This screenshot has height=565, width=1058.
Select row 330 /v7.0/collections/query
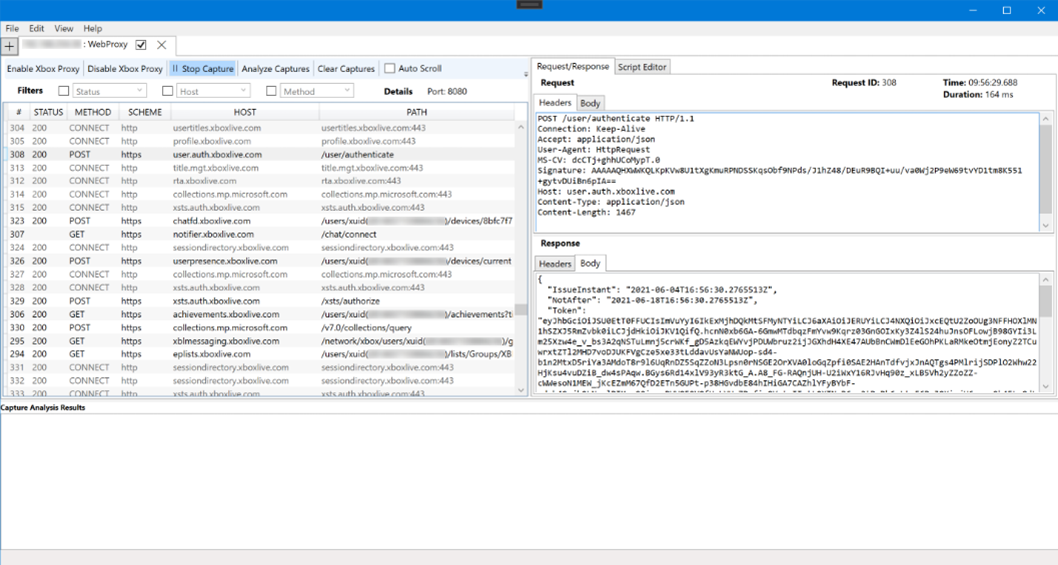point(260,327)
